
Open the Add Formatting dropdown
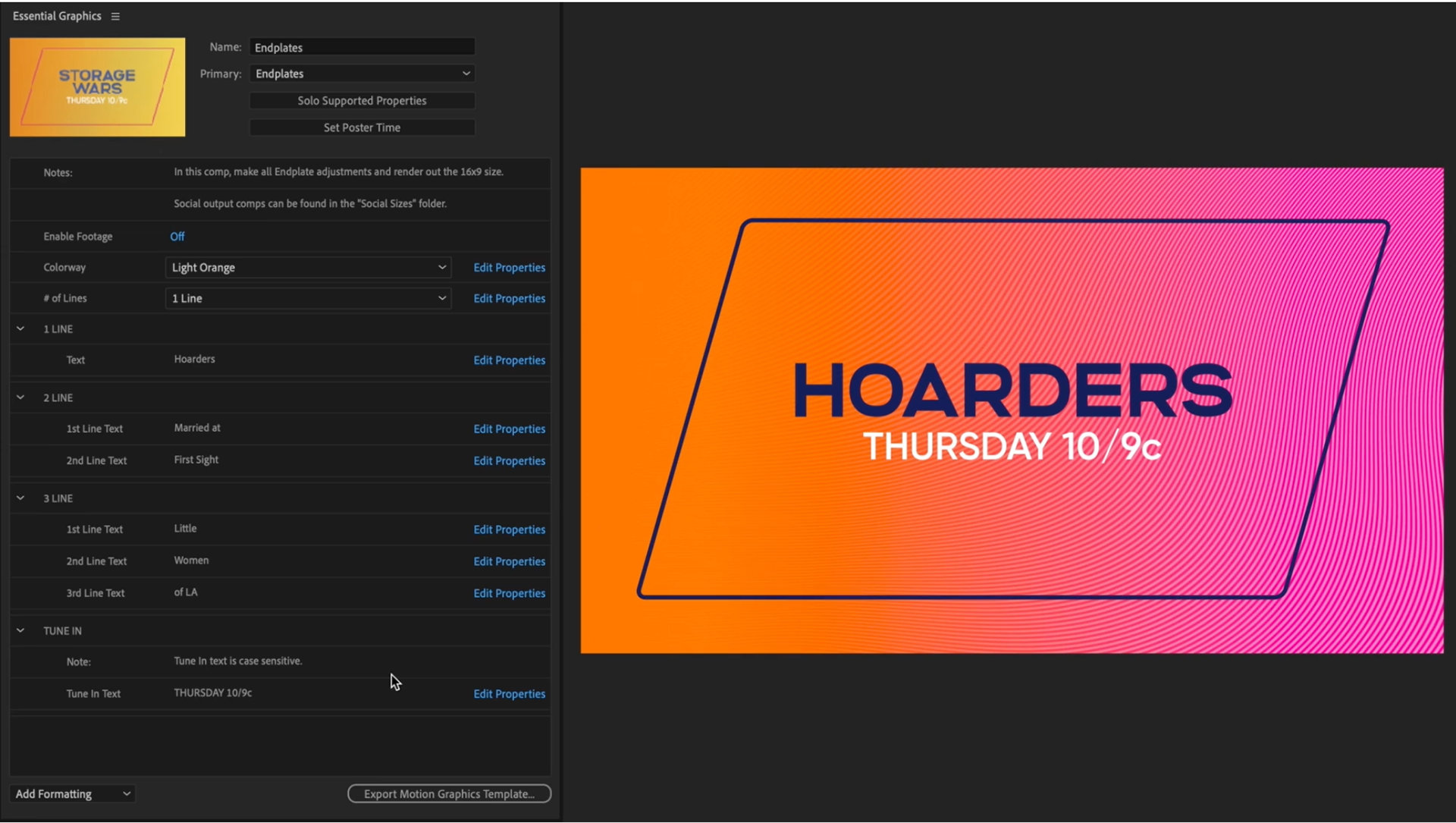[x=73, y=794]
